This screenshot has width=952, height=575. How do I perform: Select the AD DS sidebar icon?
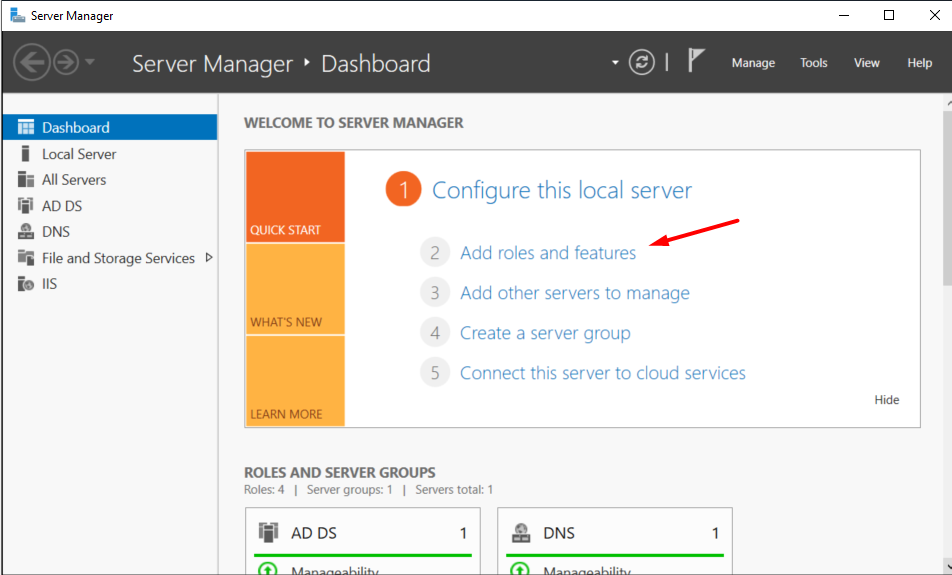(x=25, y=206)
